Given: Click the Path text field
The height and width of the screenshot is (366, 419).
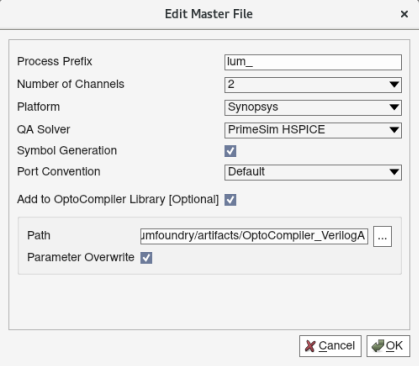Looking at the screenshot, I should (254, 236).
